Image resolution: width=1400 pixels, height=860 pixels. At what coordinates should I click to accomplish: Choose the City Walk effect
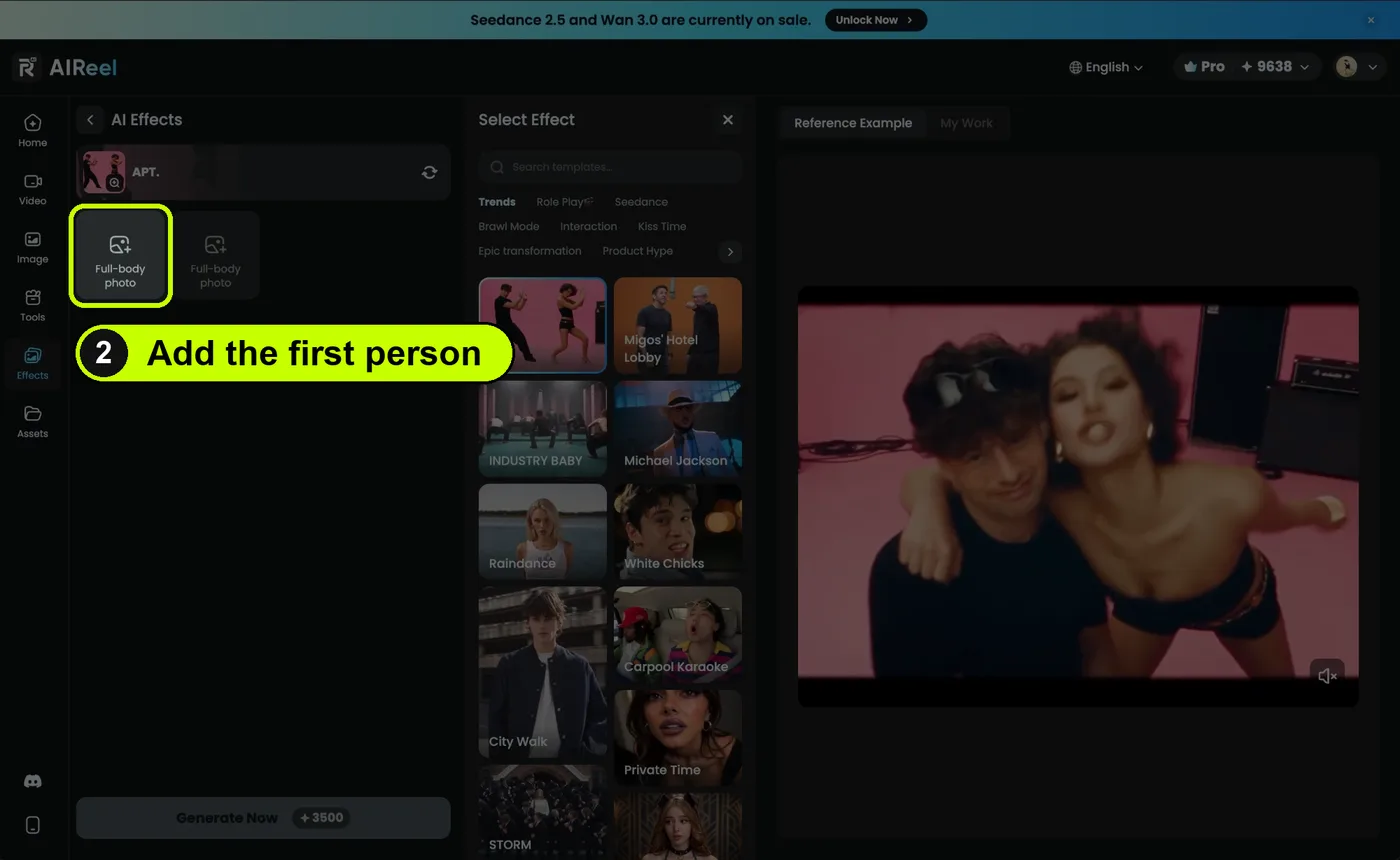tap(543, 672)
